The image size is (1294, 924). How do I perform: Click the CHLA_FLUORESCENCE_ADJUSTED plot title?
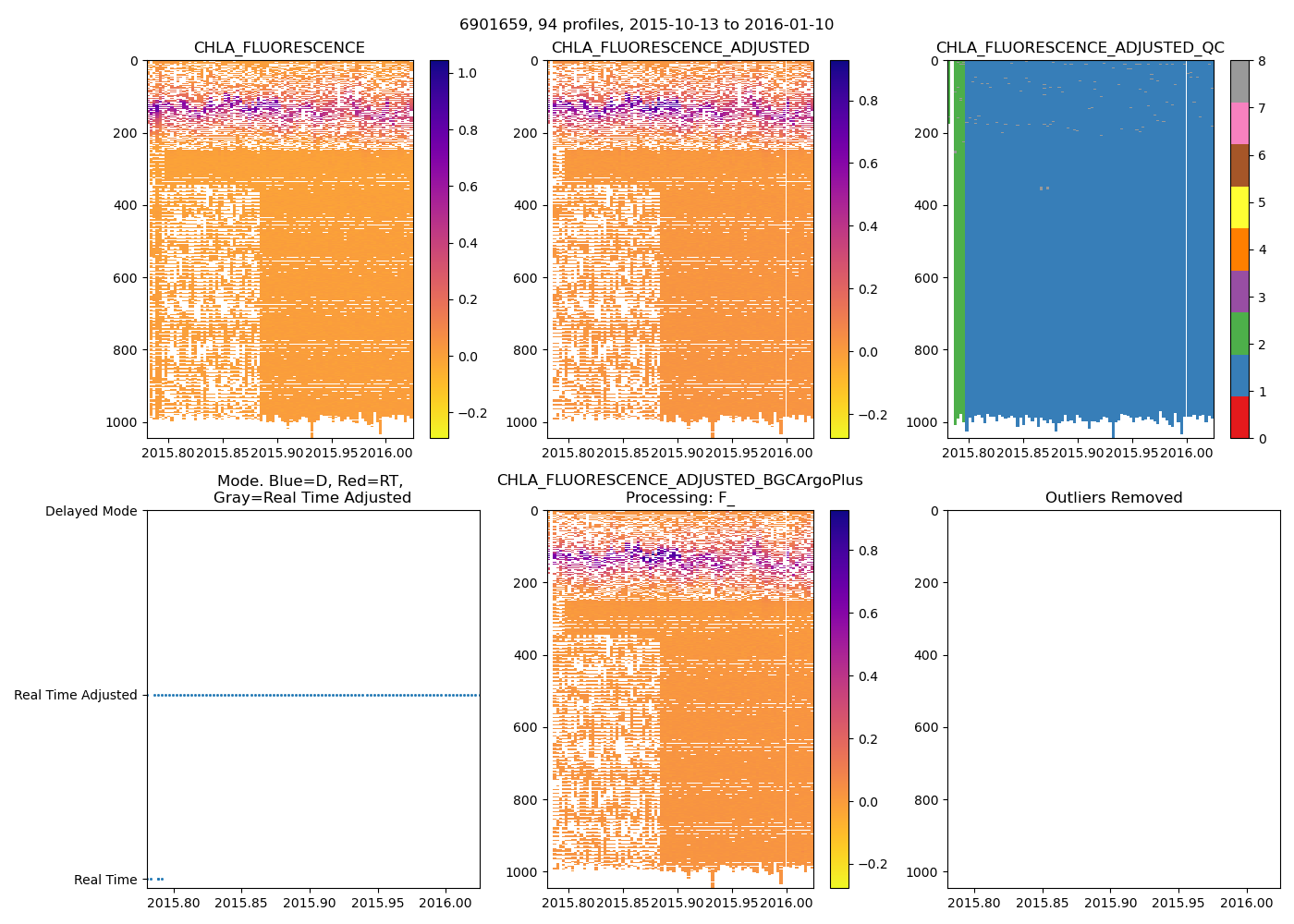(x=680, y=48)
